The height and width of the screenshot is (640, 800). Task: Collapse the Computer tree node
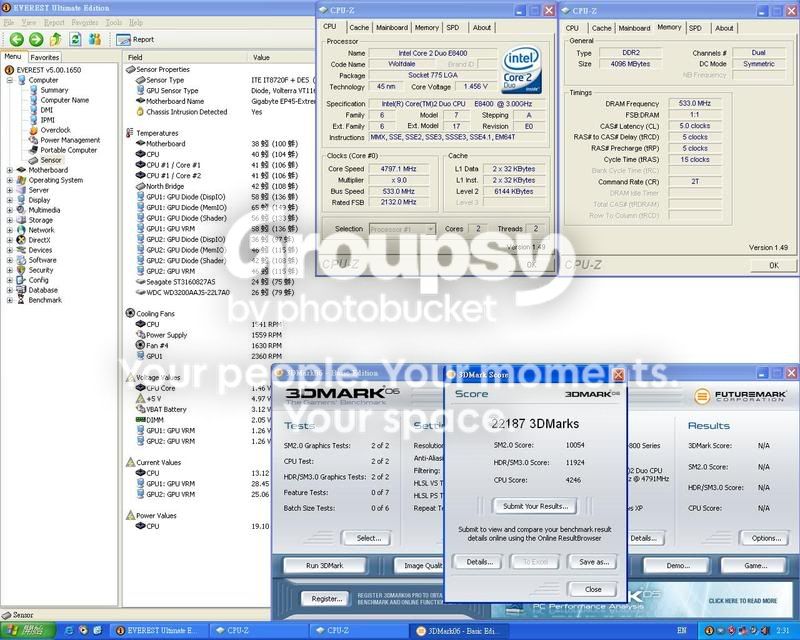point(9,80)
